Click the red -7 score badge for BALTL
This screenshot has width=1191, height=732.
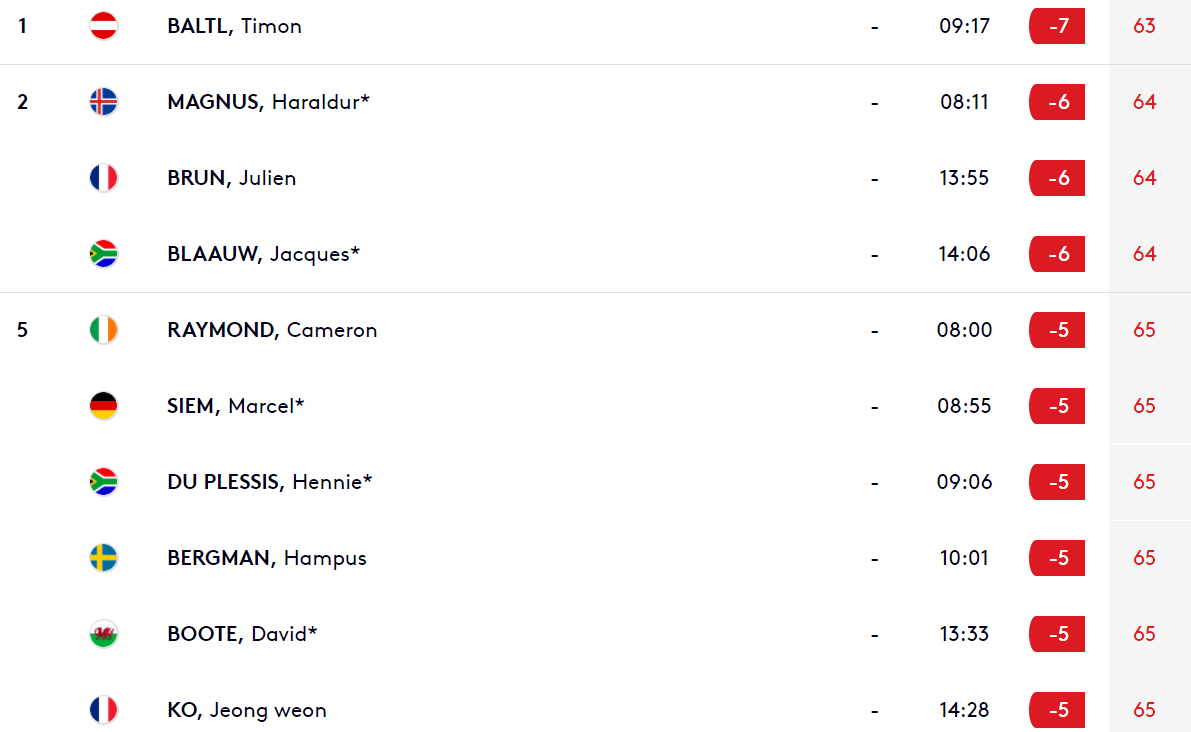(x=1057, y=26)
